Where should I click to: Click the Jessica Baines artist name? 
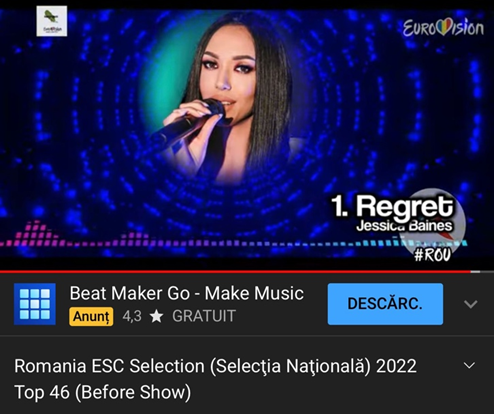[x=404, y=226]
